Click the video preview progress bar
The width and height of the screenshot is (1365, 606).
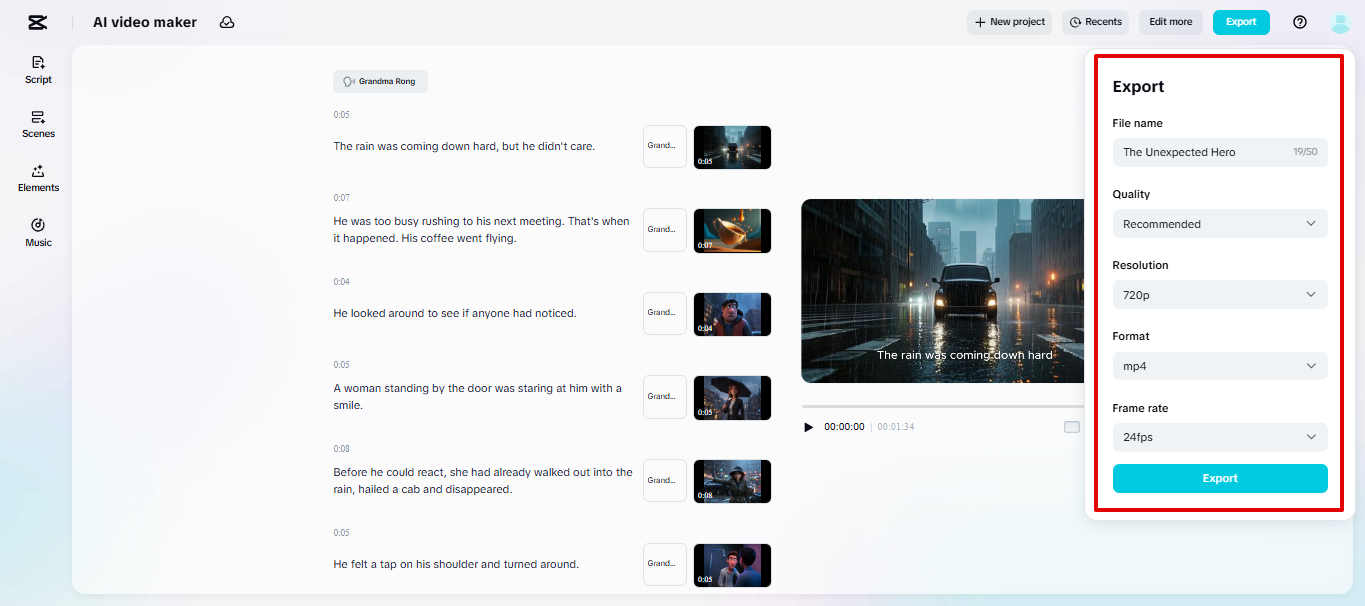(940, 408)
